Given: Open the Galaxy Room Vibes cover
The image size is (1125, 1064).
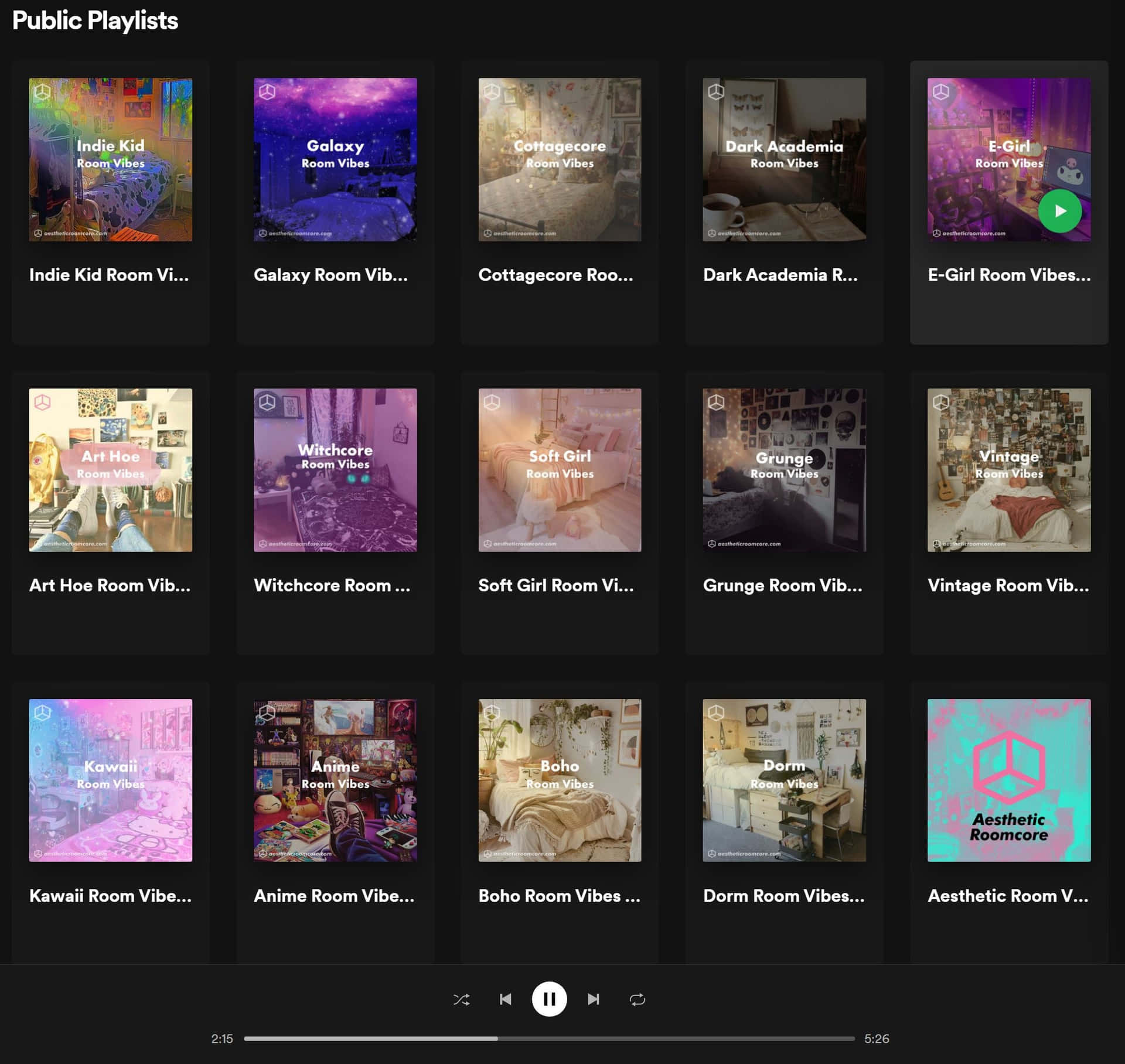Looking at the screenshot, I should pos(335,159).
